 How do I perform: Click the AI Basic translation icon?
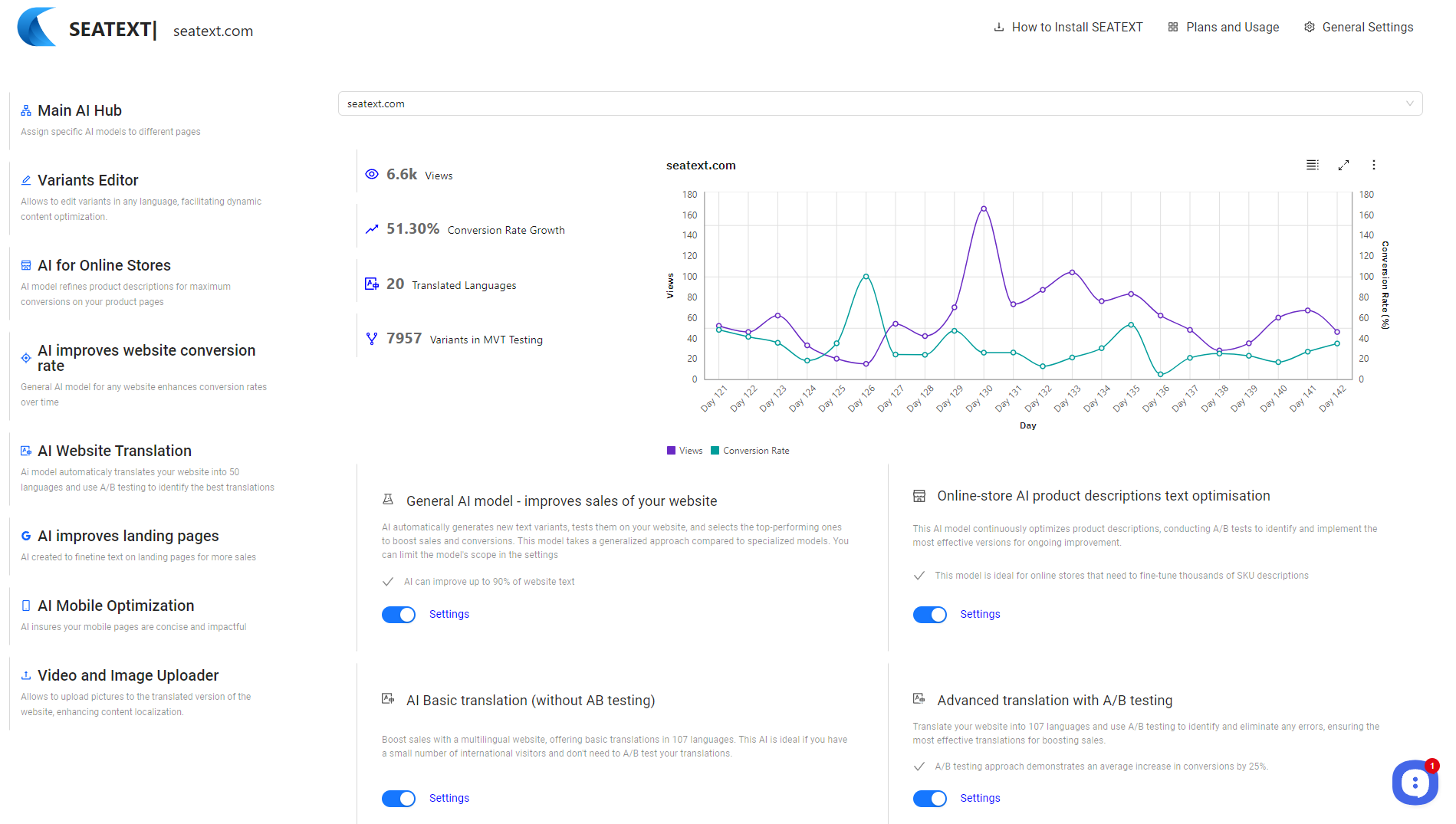[x=388, y=699]
